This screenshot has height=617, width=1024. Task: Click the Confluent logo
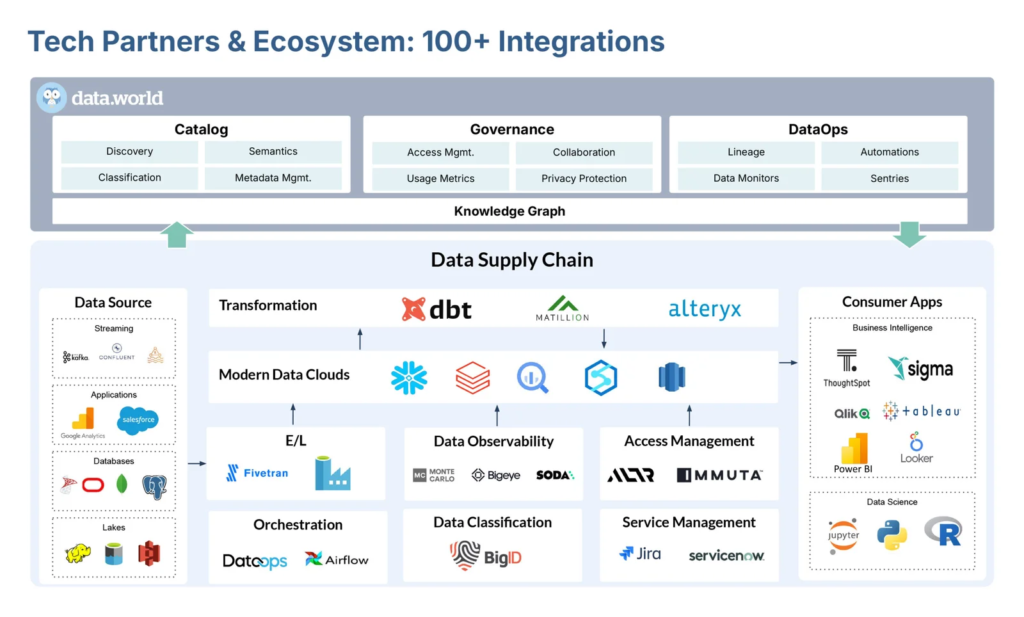[x=117, y=352]
